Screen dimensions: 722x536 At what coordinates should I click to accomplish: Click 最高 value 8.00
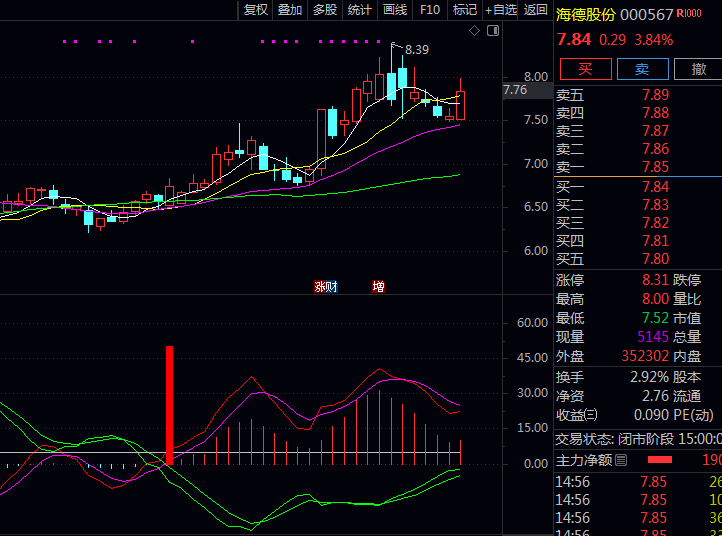tap(655, 299)
